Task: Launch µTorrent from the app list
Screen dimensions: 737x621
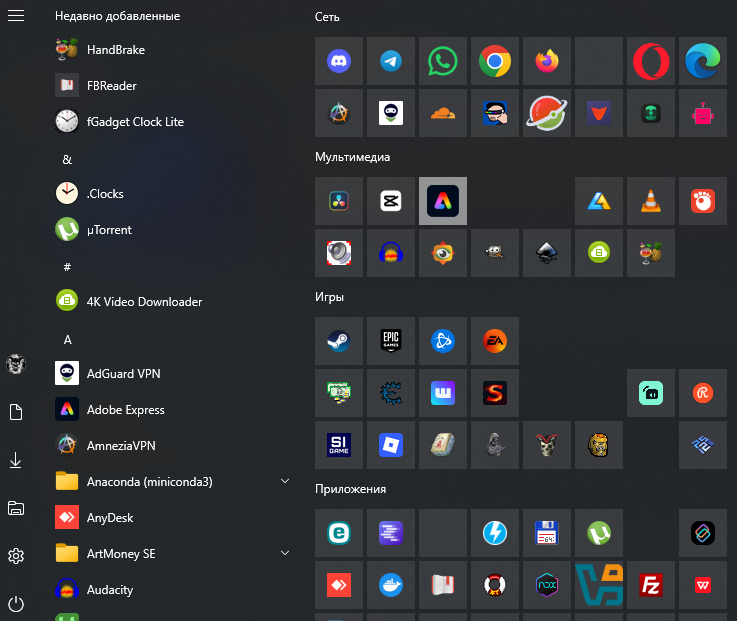Action: [172, 229]
